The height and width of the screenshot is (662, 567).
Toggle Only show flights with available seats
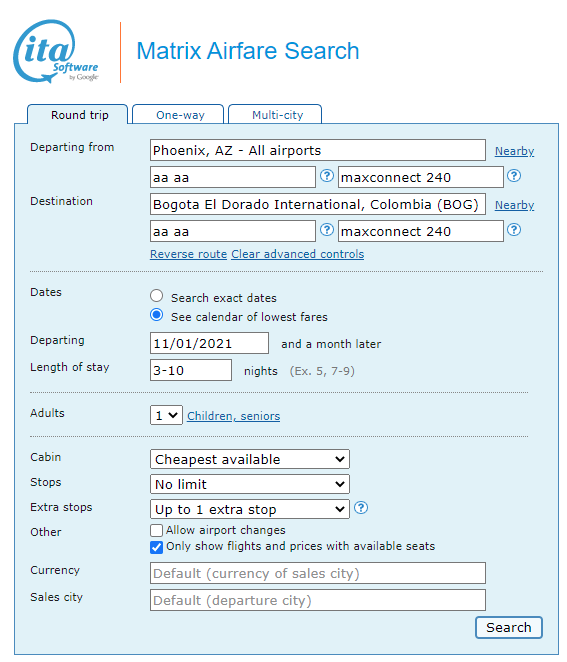[156, 547]
